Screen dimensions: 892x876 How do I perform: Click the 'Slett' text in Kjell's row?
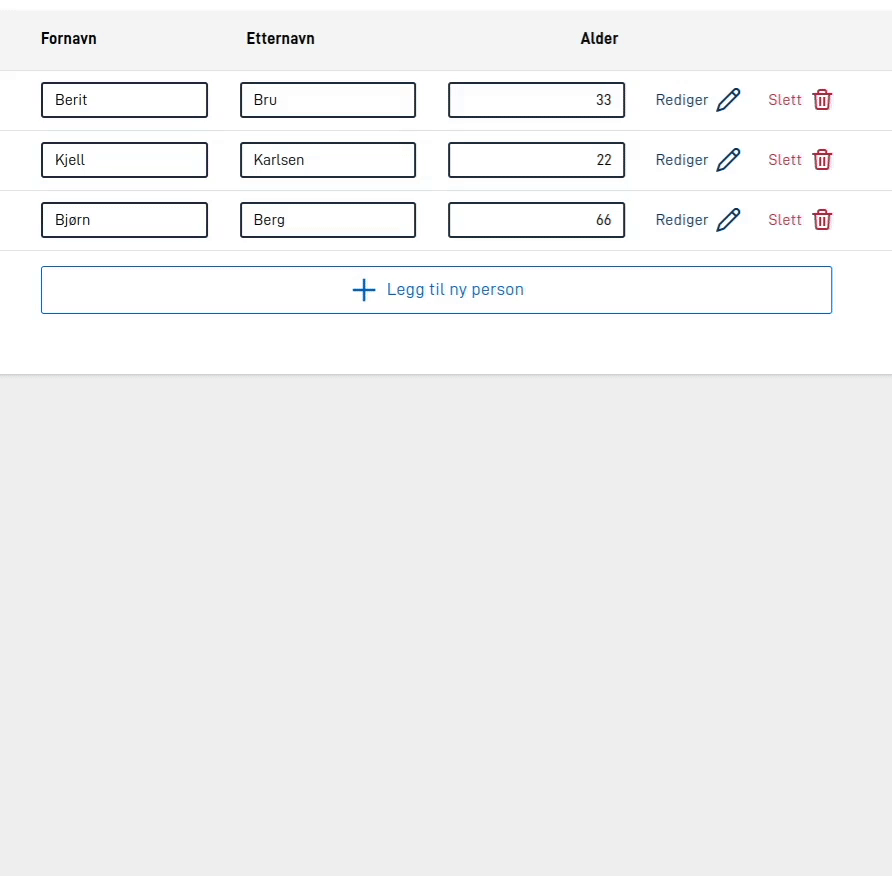[785, 160]
